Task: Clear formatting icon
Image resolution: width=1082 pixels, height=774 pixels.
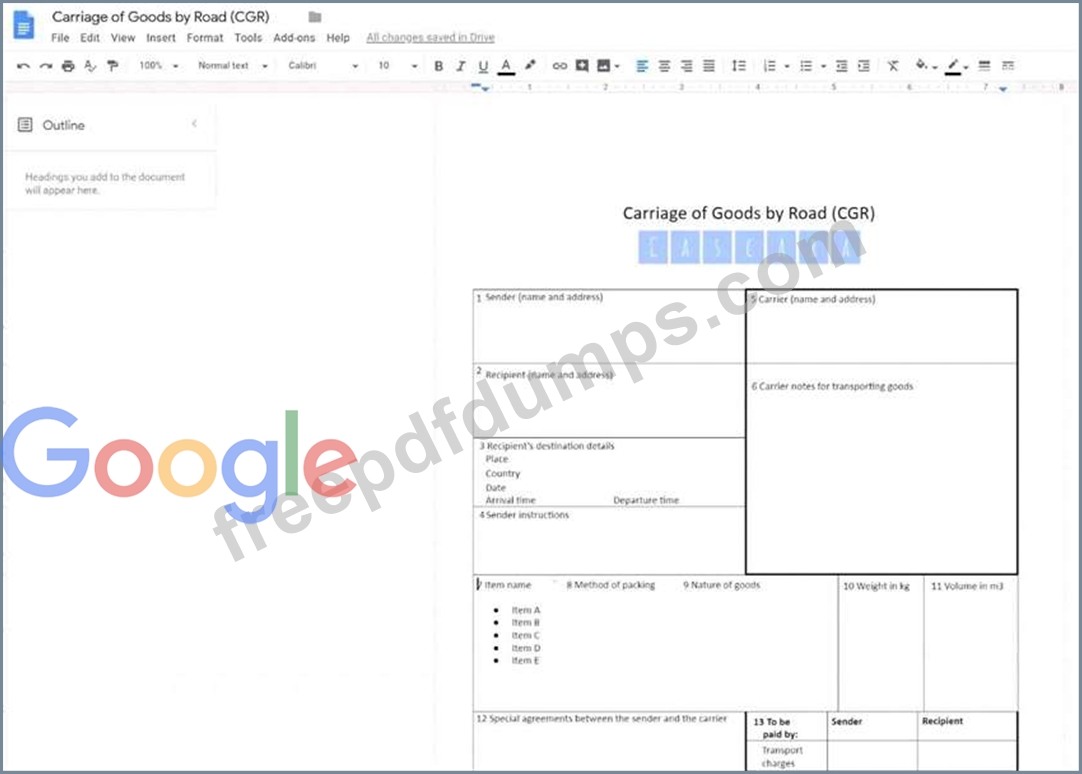Action: (x=893, y=66)
